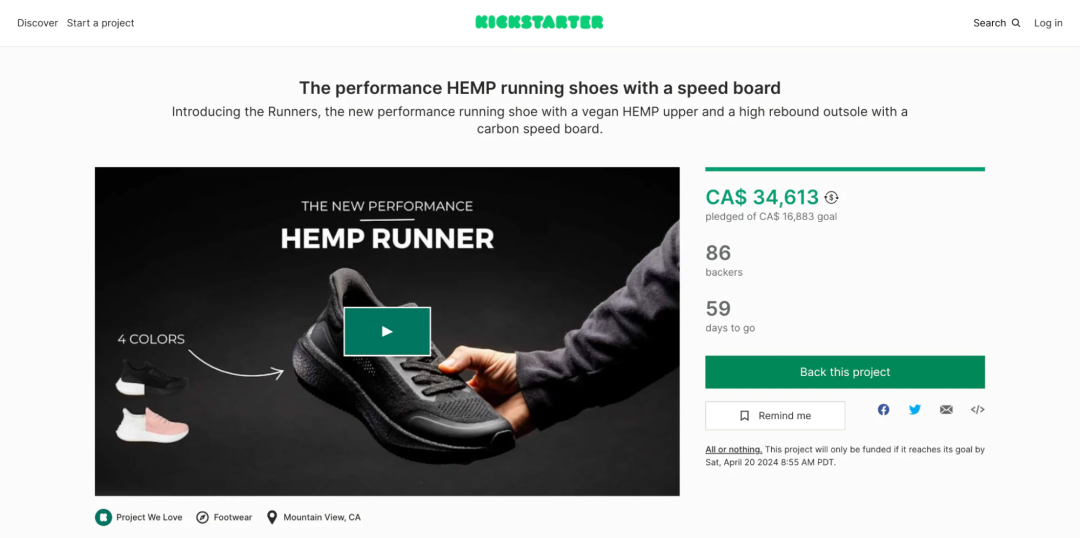Screen dimensions: 1080x538
Task: Toggle the Remind me bookmark button
Action: coord(775,416)
